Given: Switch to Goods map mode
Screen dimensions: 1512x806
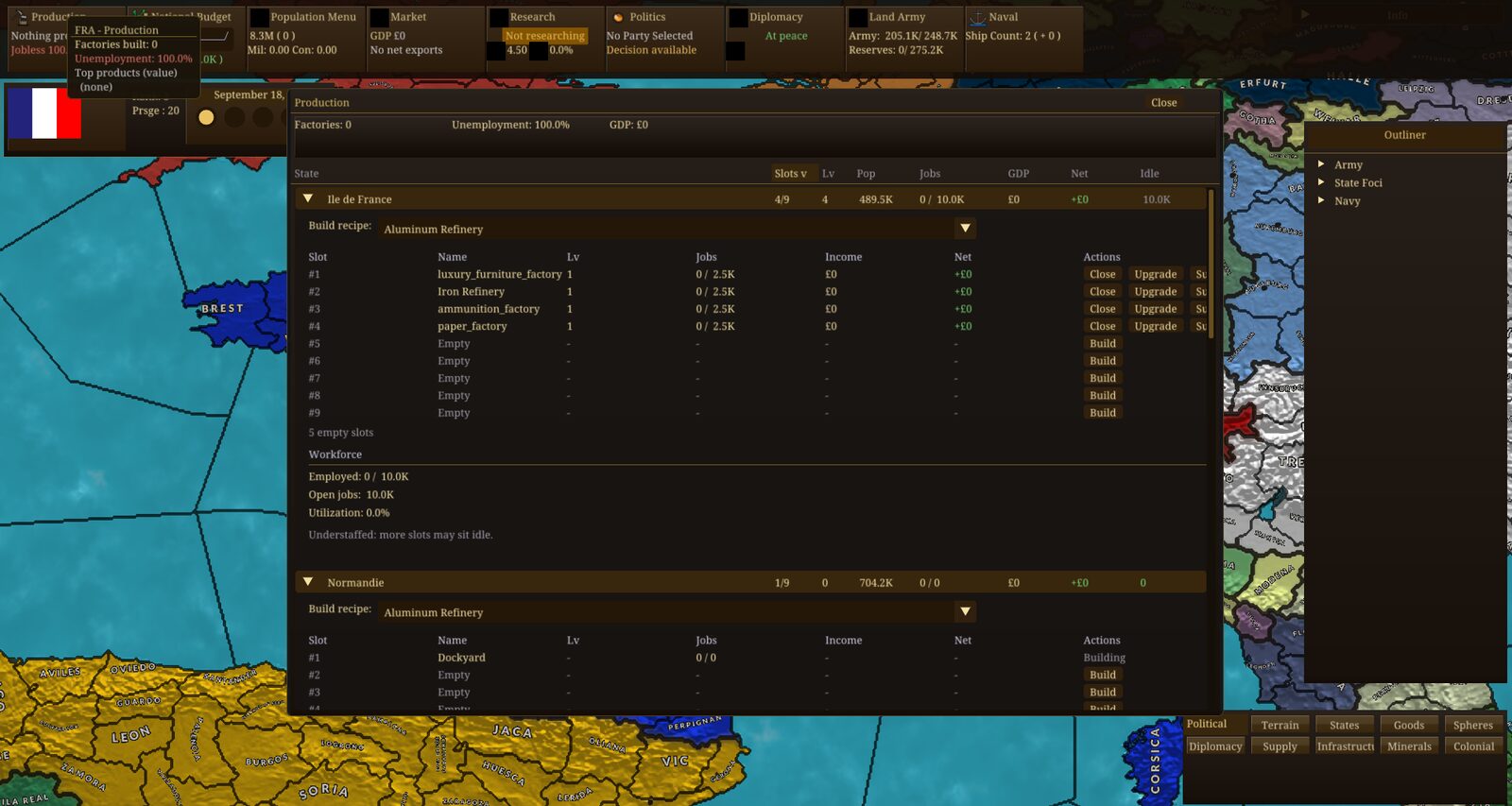Looking at the screenshot, I should (1408, 725).
